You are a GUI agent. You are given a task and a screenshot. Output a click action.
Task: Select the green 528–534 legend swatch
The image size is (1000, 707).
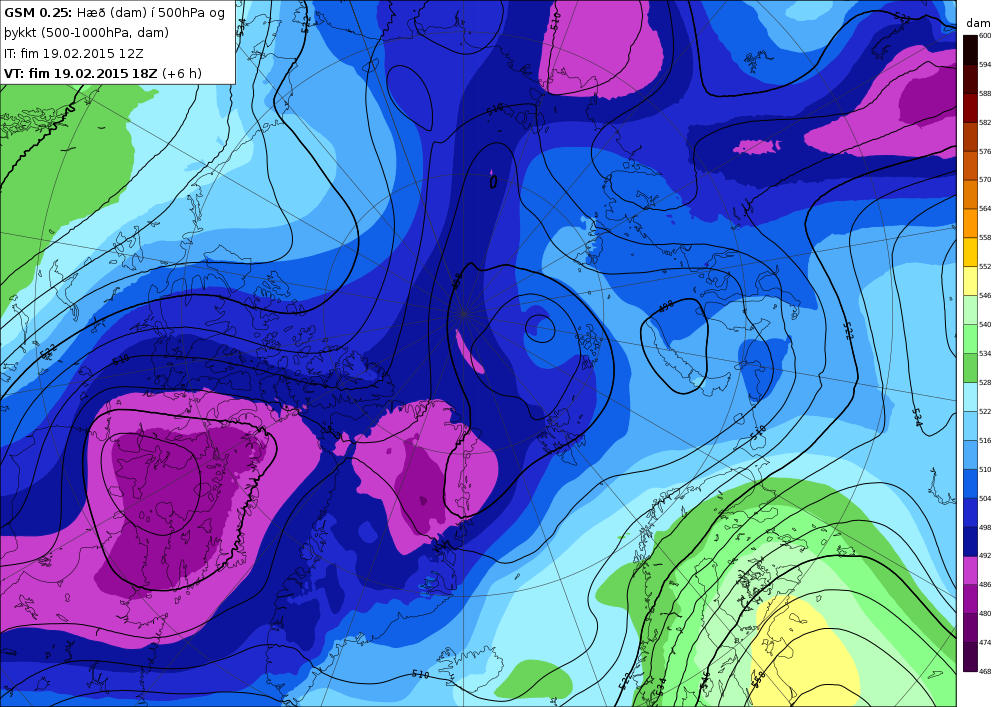[x=969, y=368]
